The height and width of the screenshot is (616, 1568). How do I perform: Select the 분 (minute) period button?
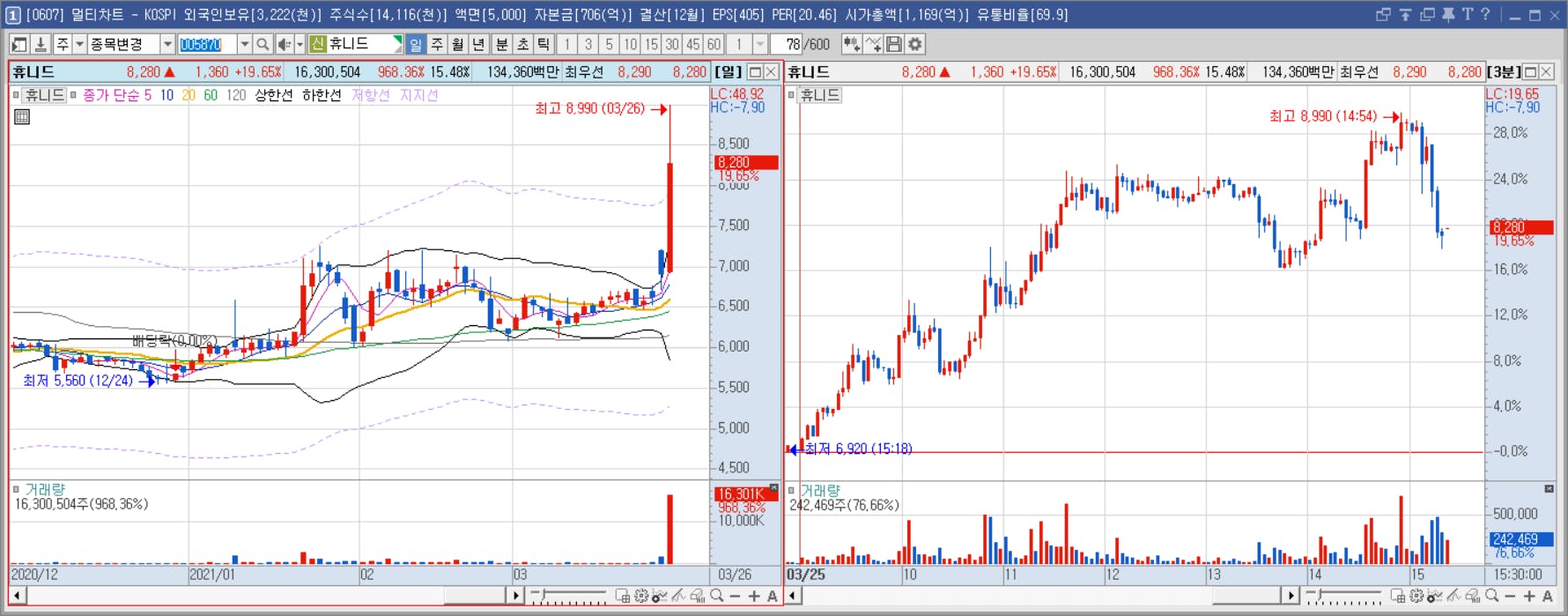coord(502,44)
